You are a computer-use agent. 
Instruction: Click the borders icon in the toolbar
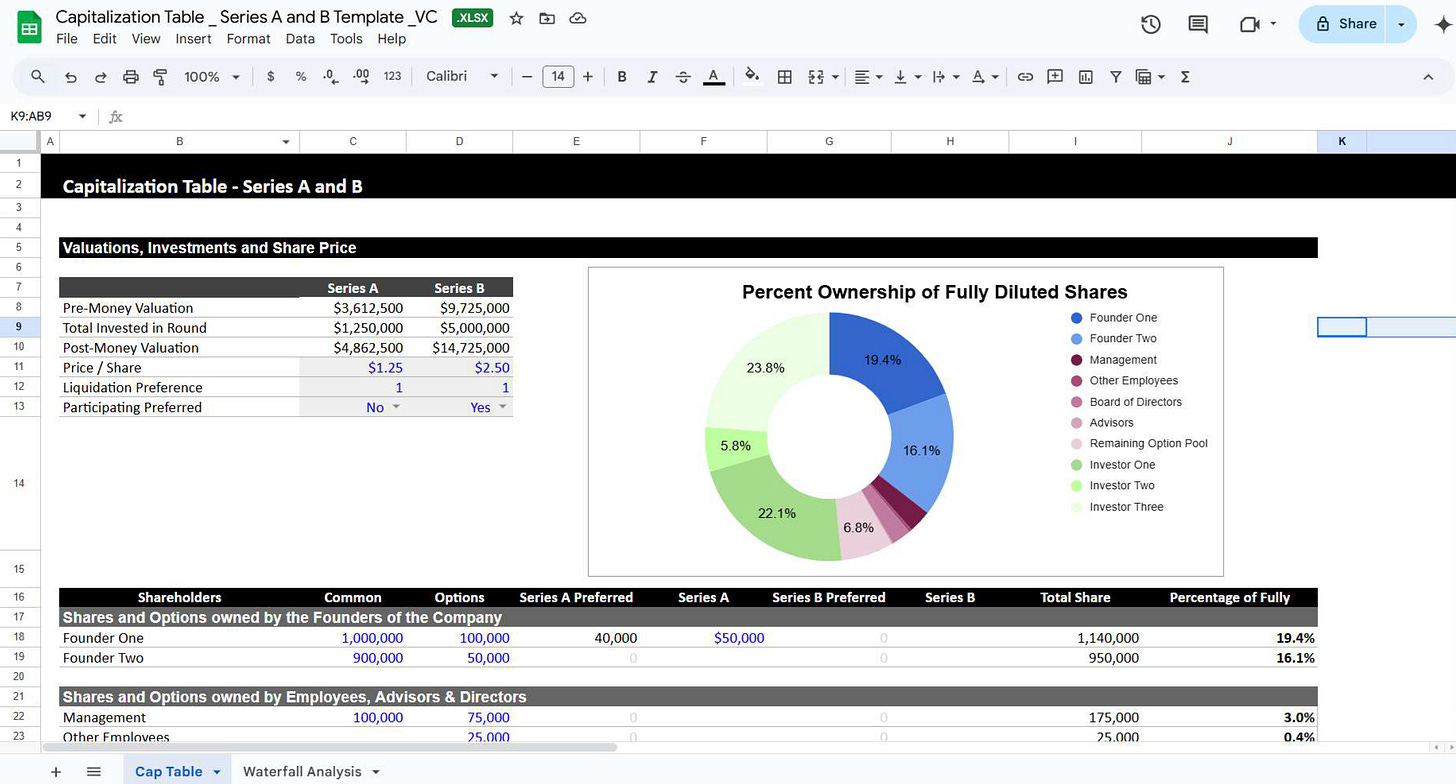(784, 76)
